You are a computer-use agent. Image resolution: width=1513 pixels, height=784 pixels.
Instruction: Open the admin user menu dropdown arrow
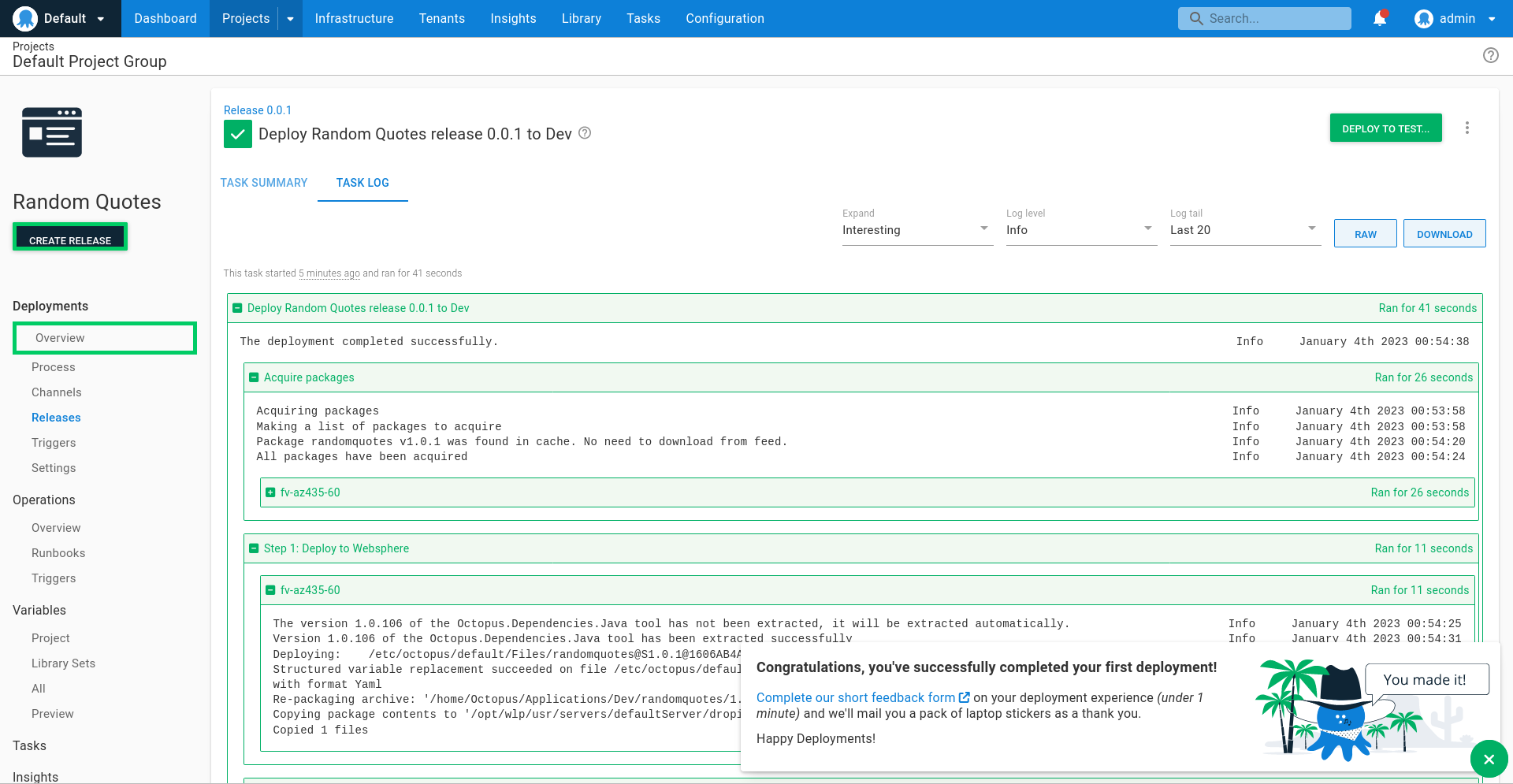1492,19
